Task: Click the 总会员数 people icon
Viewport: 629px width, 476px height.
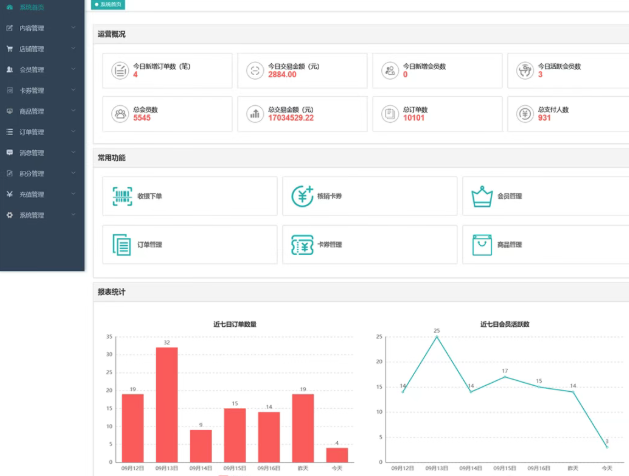Action: click(x=120, y=114)
